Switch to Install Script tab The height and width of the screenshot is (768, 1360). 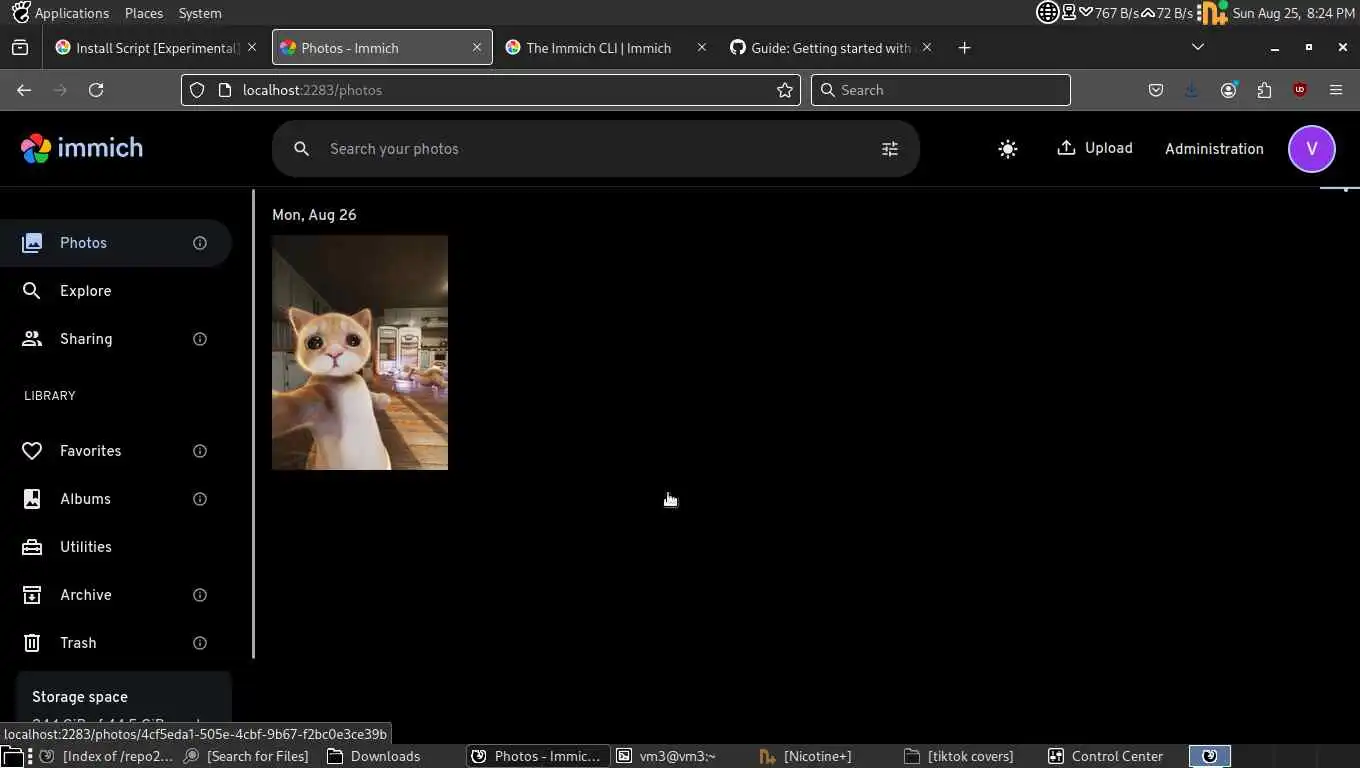point(157,48)
